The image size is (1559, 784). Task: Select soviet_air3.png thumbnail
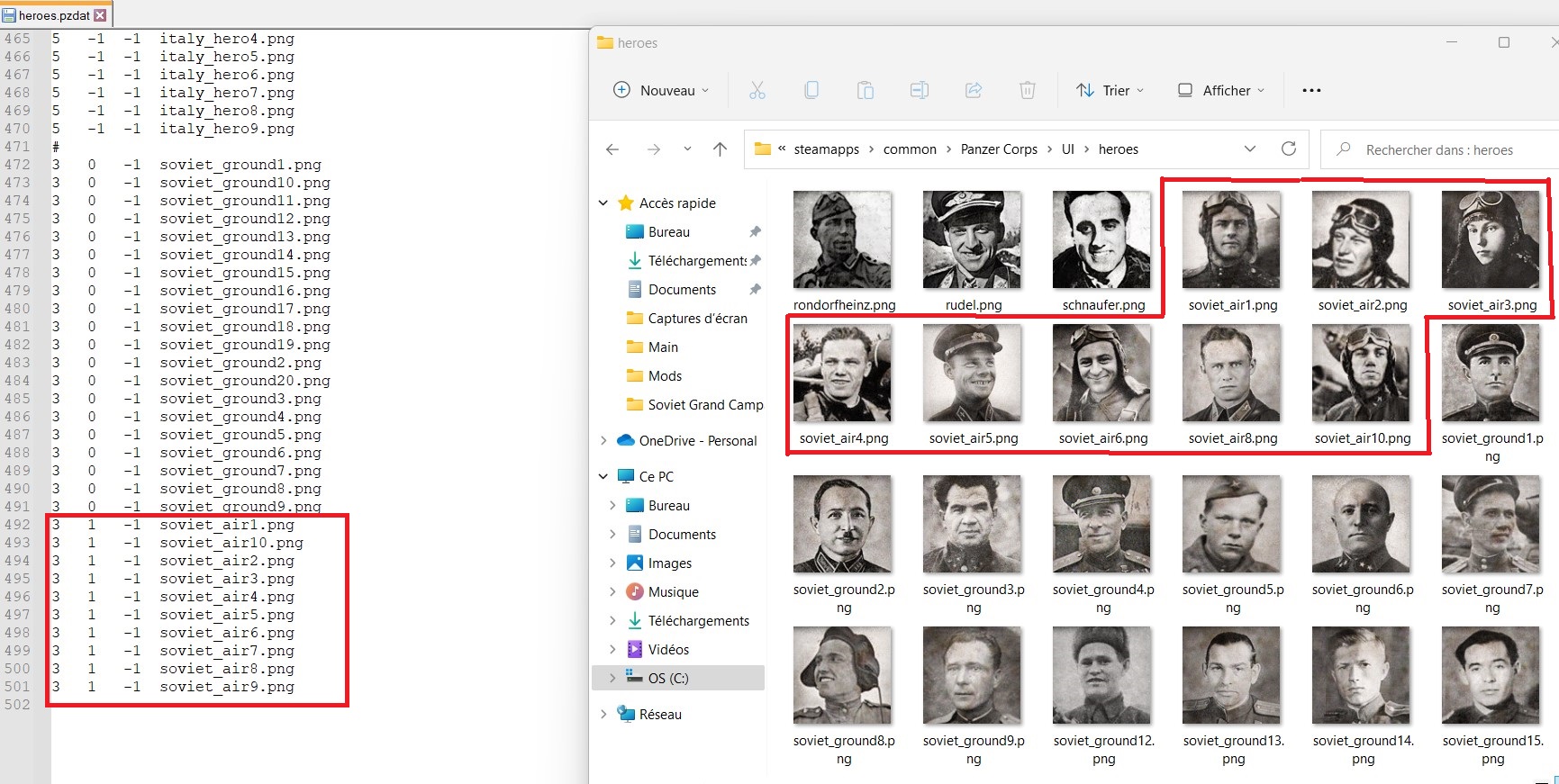click(1491, 239)
